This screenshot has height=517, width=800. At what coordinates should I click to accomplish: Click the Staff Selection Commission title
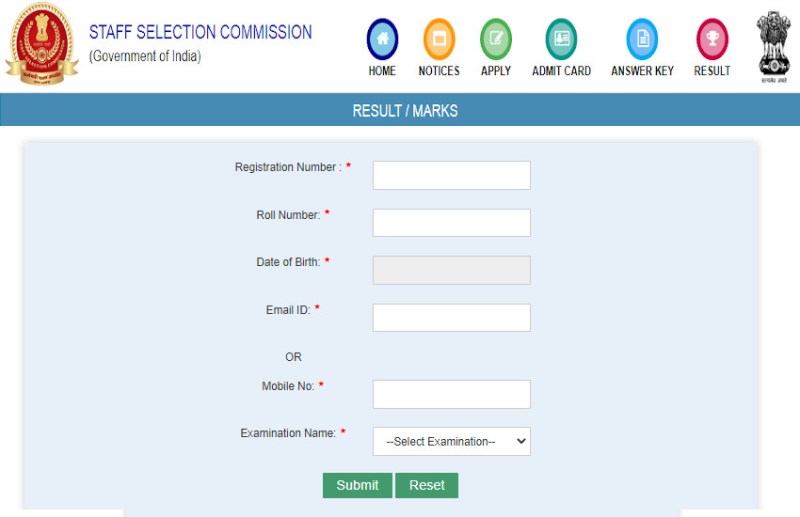(200, 32)
